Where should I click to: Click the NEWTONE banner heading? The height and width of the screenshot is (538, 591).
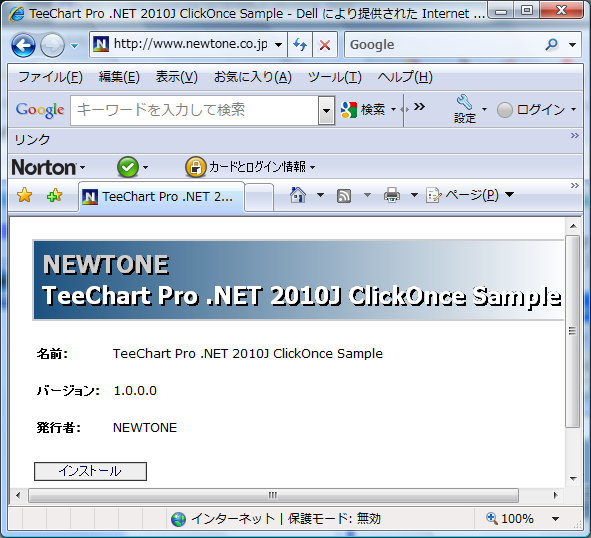(106, 264)
